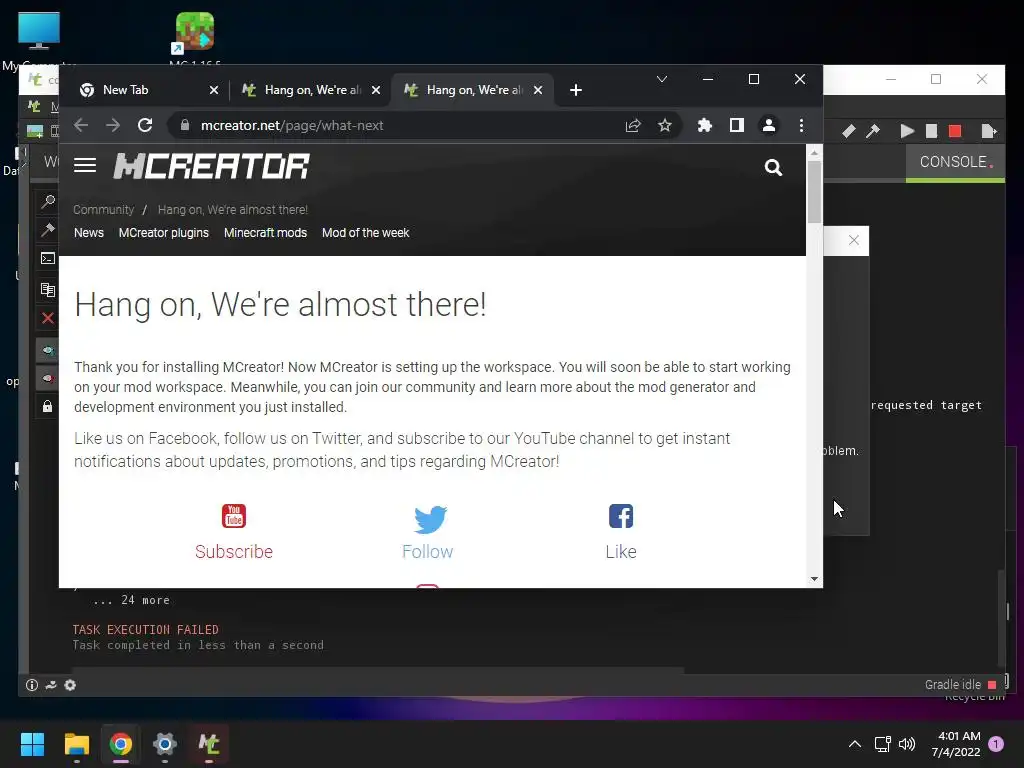Click the TASK EXECUTION FAILED console line
The height and width of the screenshot is (768, 1024).
coord(146,630)
